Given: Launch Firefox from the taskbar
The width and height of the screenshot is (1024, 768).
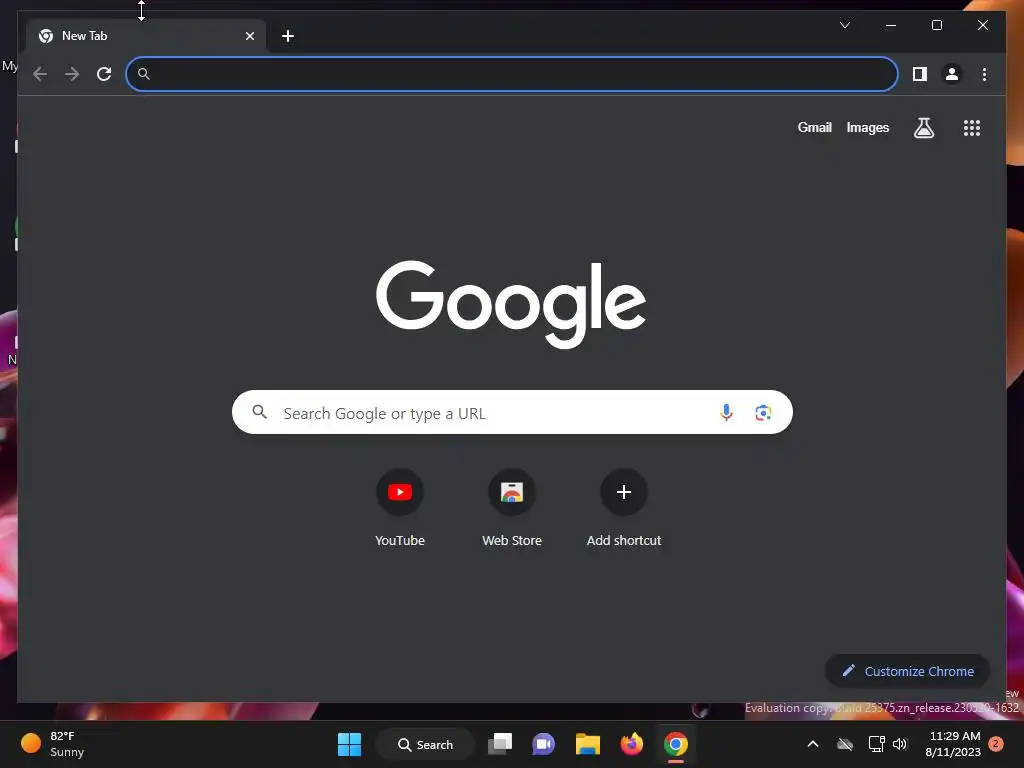Looking at the screenshot, I should [x=632, y=744].
